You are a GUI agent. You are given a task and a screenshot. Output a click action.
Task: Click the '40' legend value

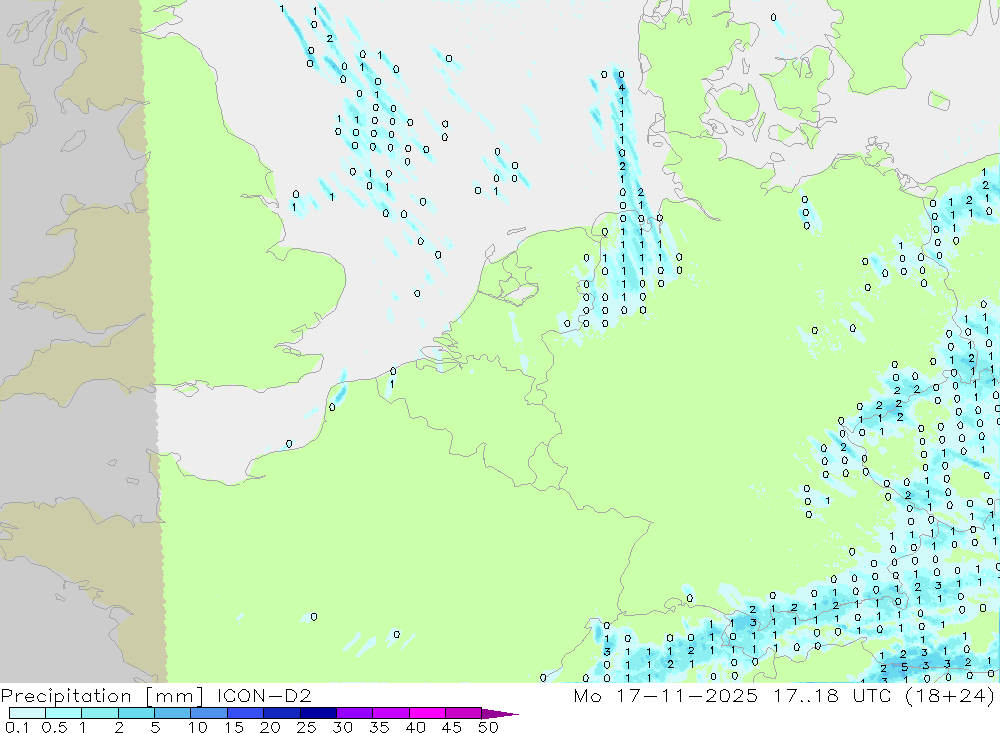(415, 727)
